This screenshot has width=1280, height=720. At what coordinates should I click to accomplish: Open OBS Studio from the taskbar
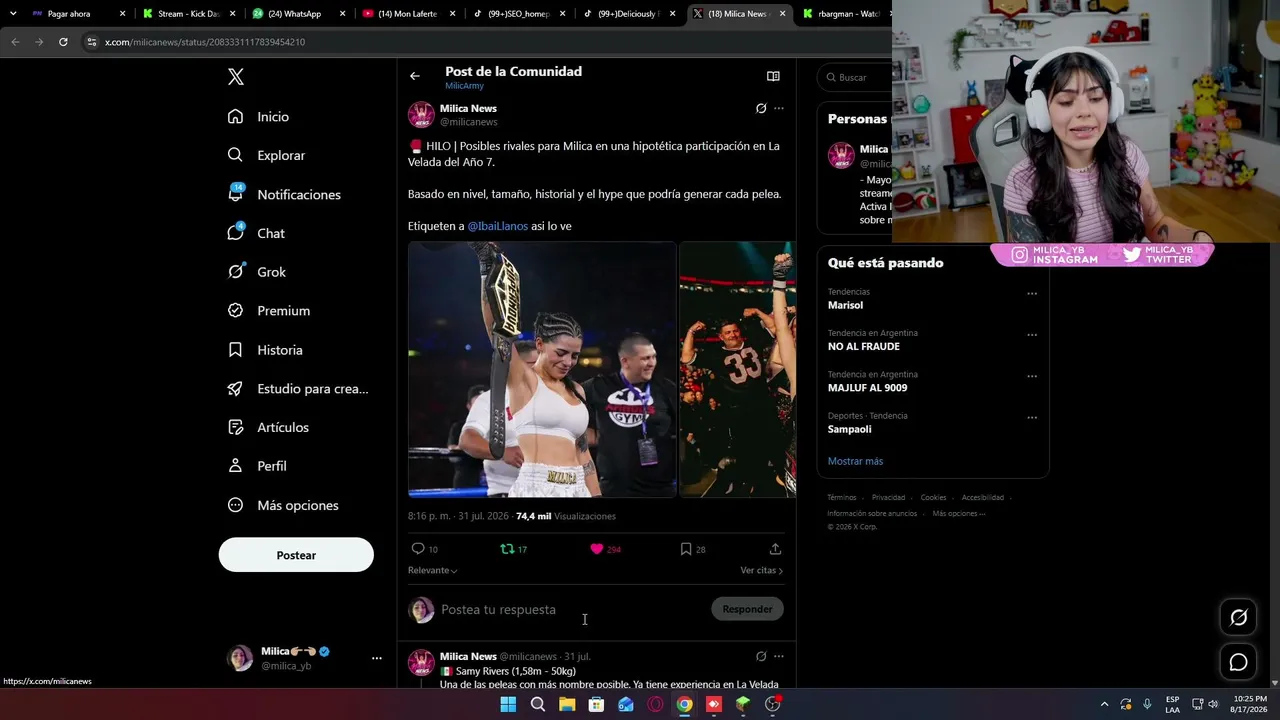click(772, 704)
